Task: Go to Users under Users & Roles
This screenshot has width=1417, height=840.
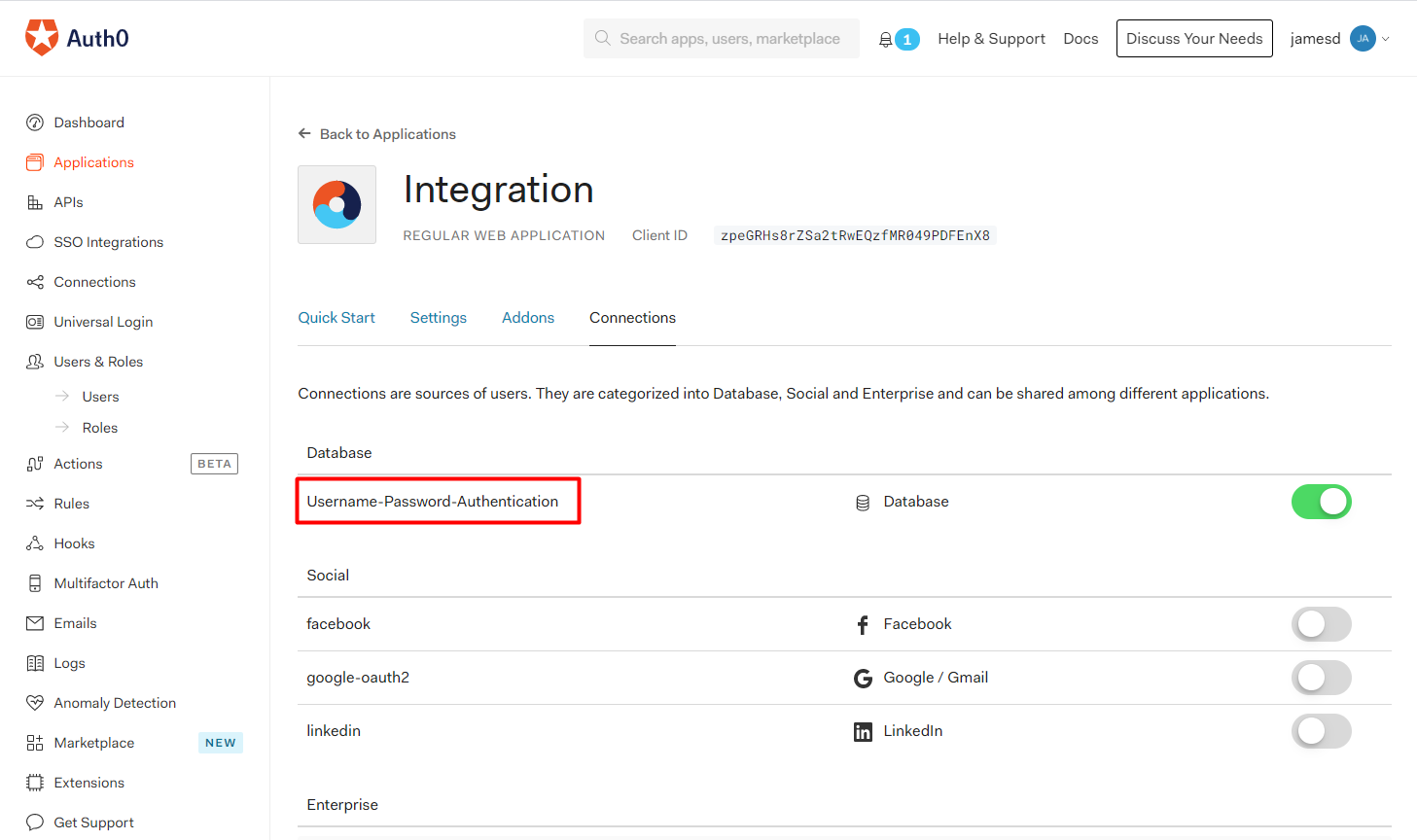Action: [101, 397]
